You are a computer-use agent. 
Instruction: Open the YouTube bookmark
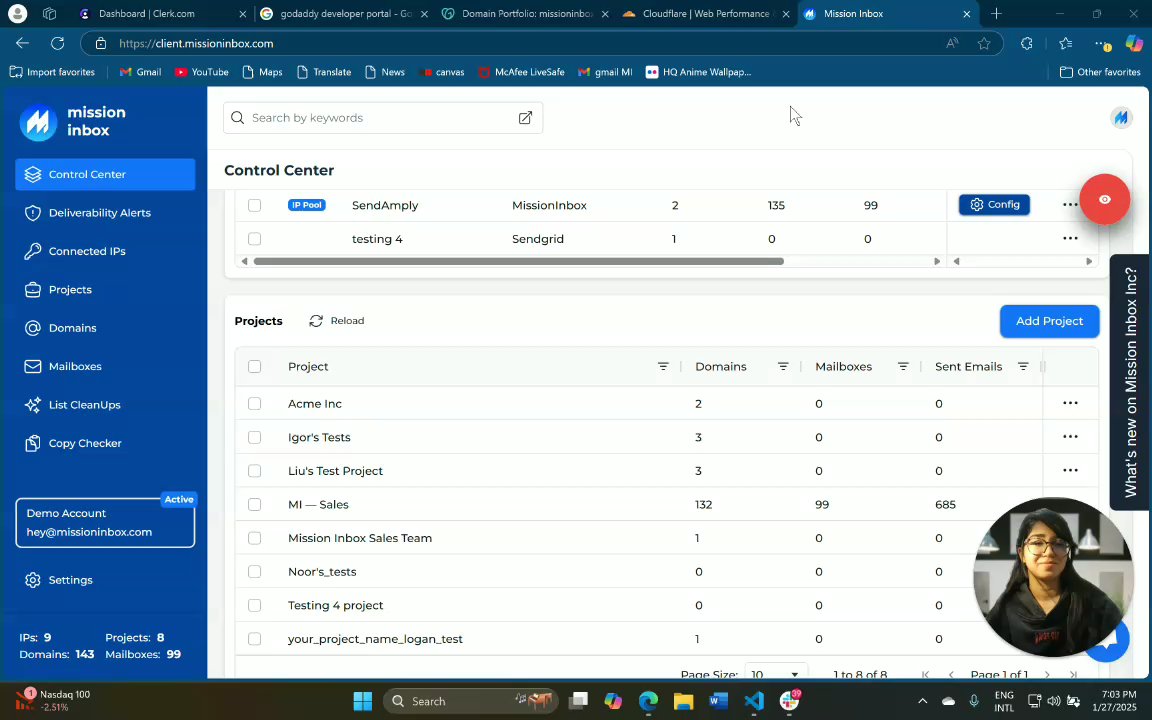click(201, 72)
